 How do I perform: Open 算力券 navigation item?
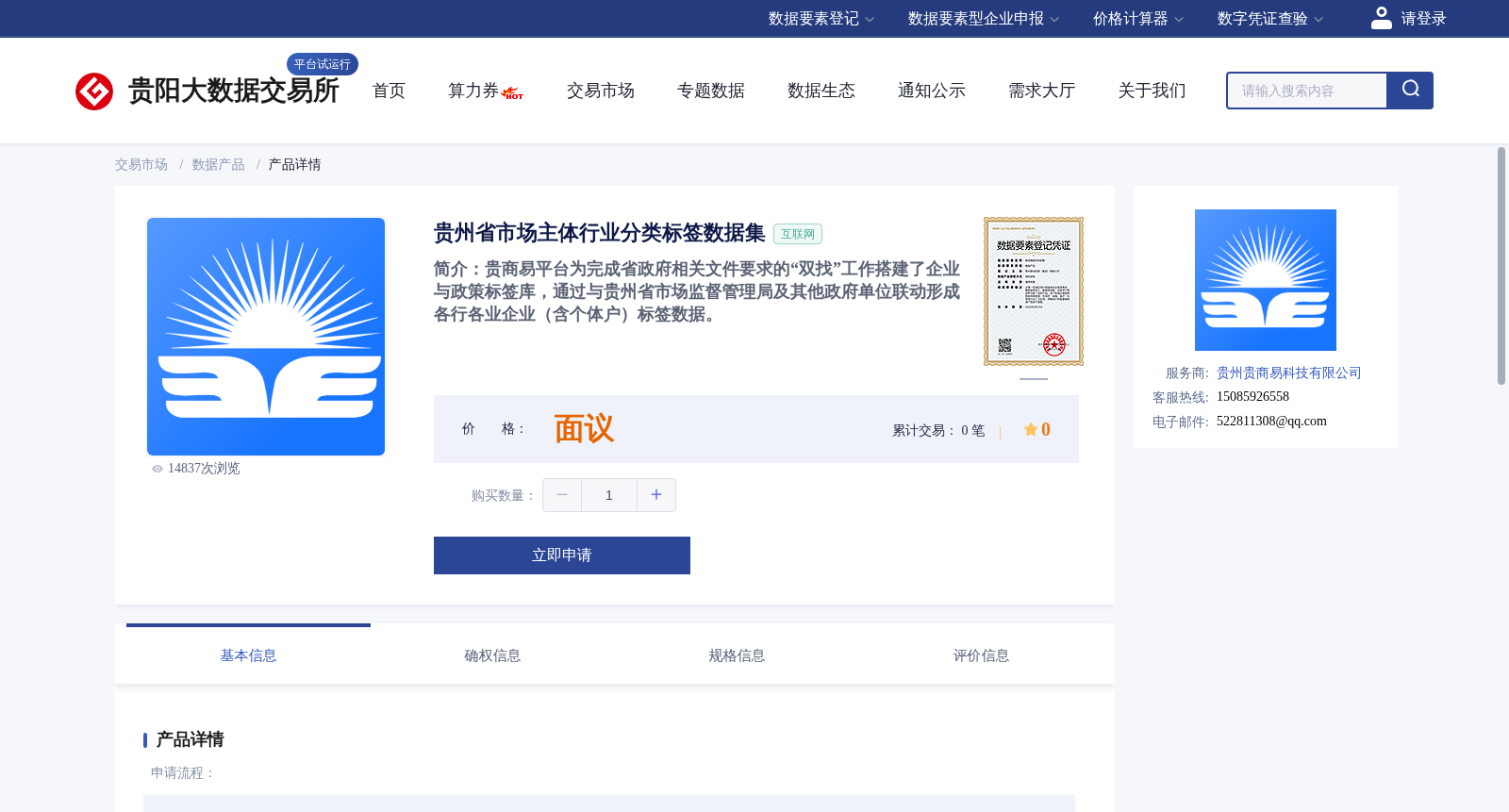click(473, 91)
